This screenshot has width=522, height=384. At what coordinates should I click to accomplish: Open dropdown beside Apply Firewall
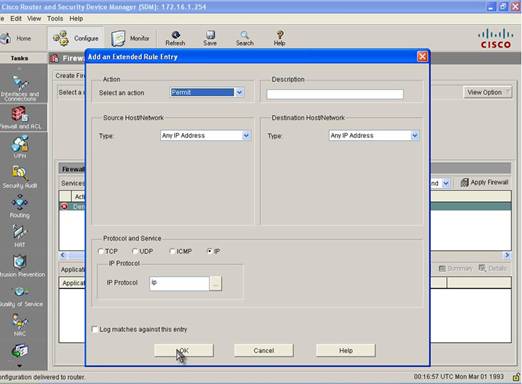pyautogui.click(x=446, y=183)
